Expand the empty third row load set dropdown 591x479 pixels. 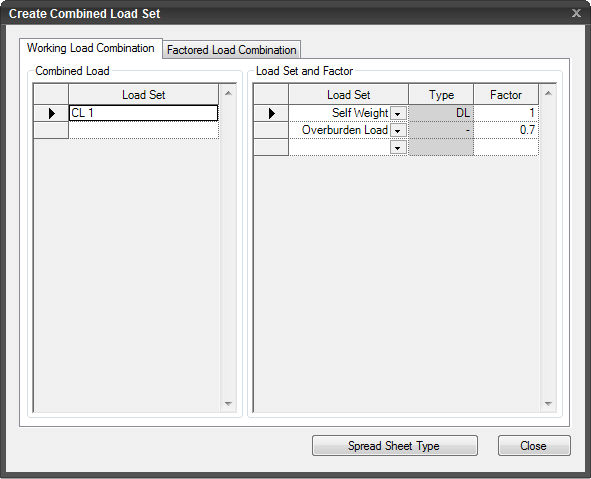[x=398, y=148]
